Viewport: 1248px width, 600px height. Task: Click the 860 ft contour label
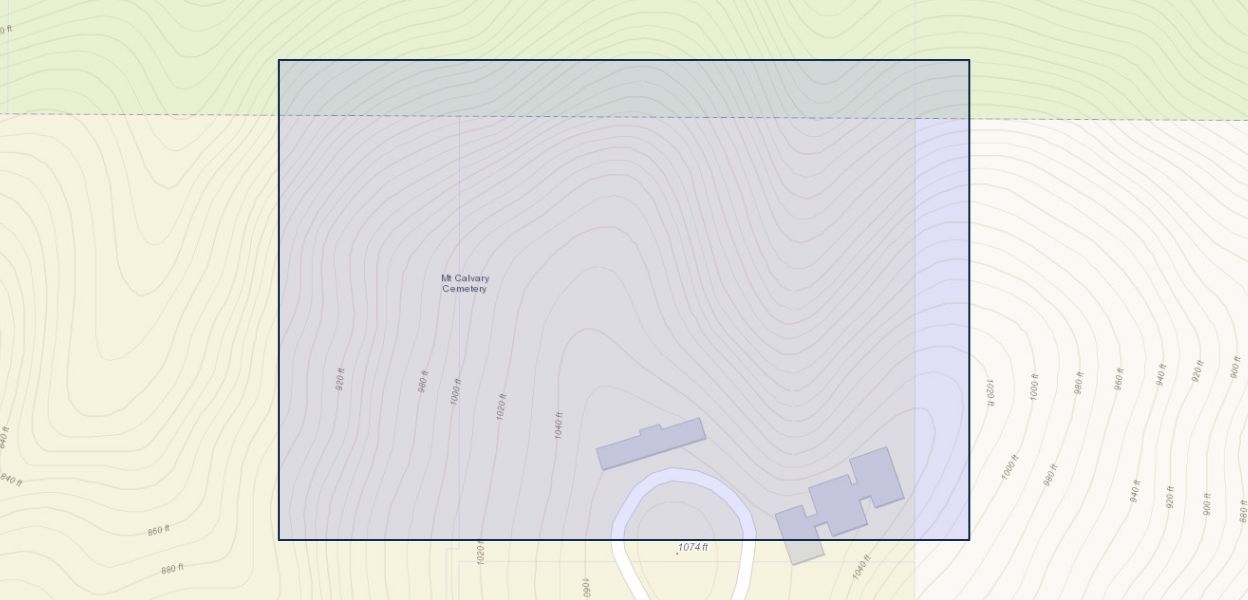point(159,530)
